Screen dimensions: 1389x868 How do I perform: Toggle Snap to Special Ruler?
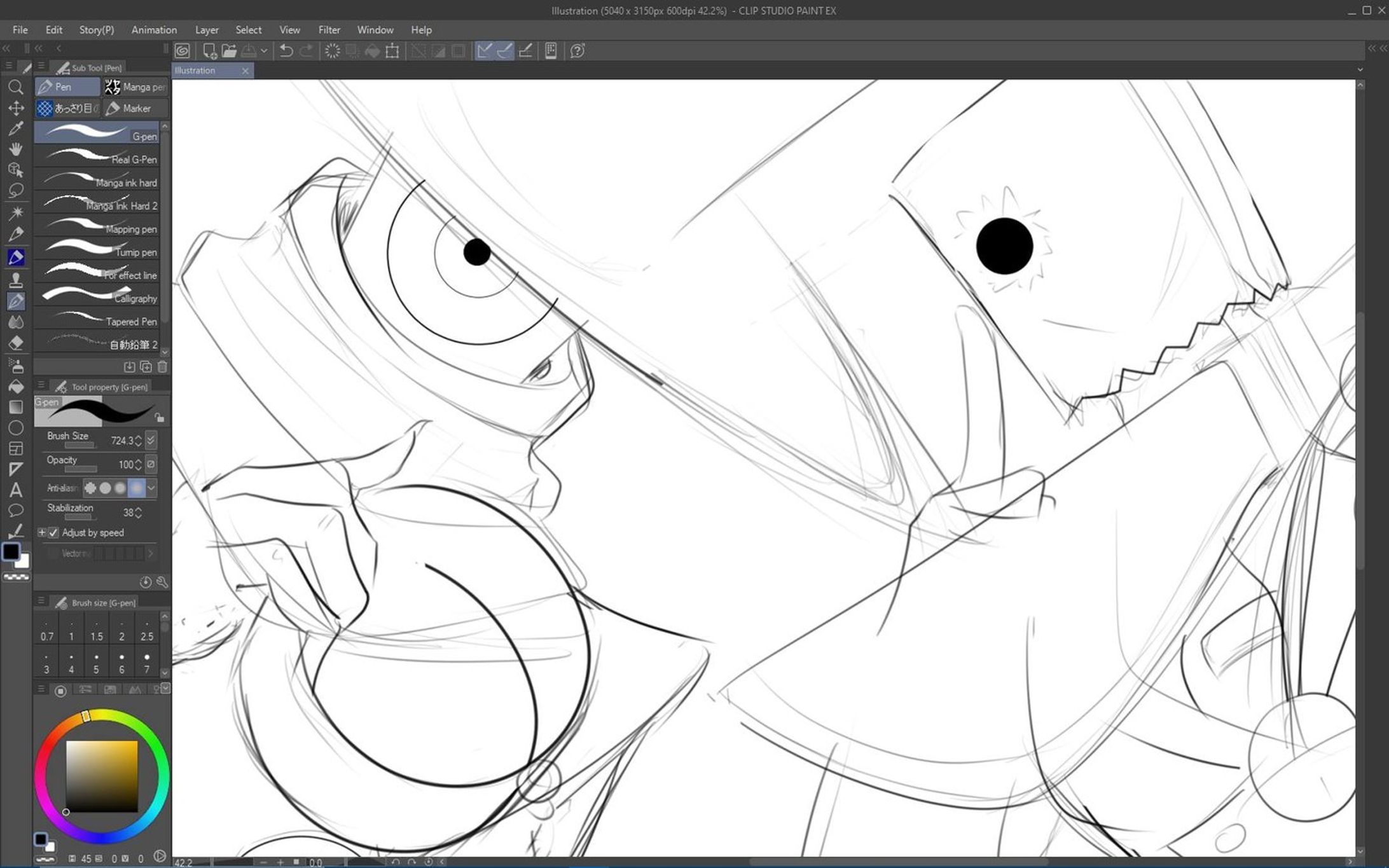tap(505, 51)
